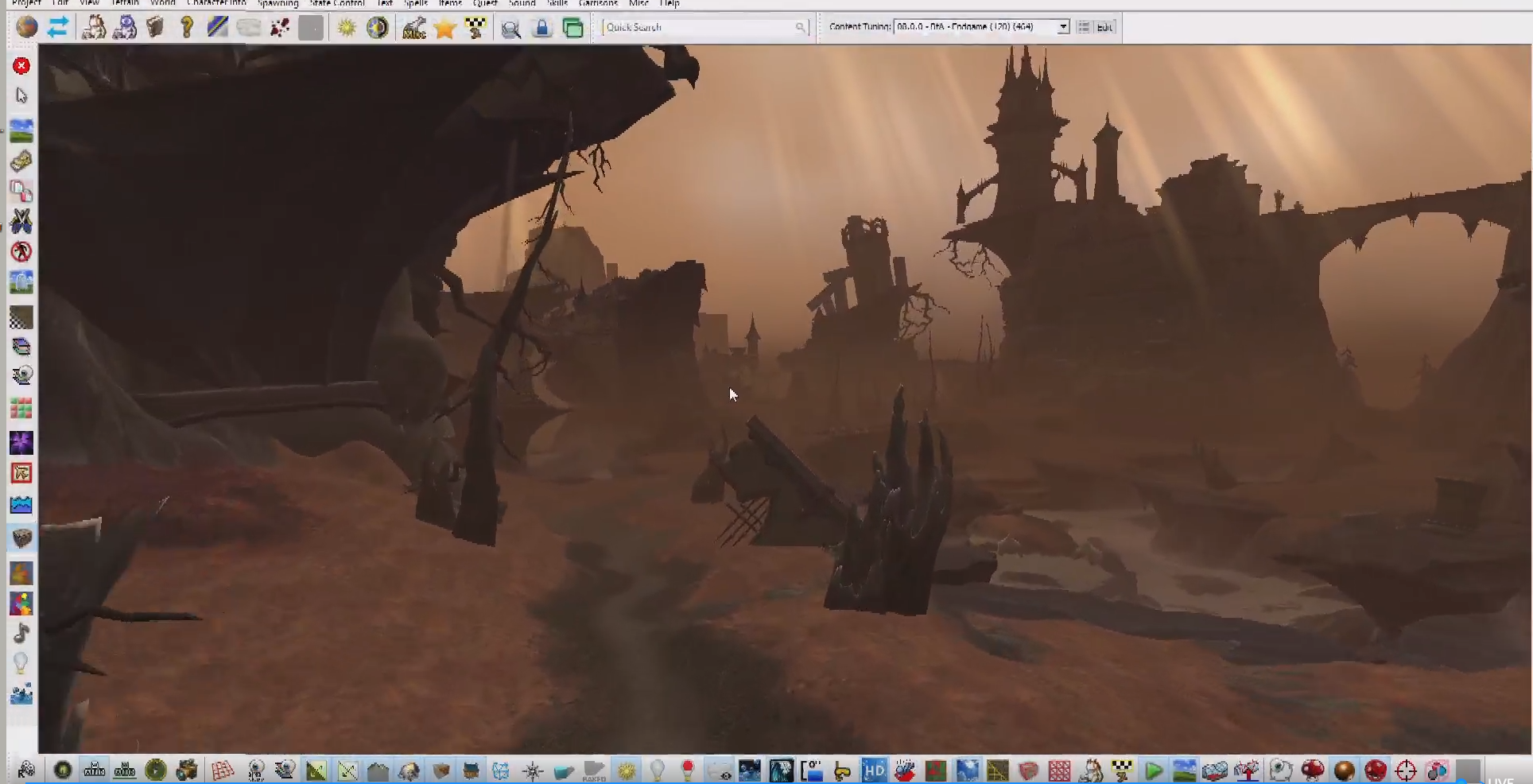Viewport: 1533px width, 784px height.
Task: Click the checkered flag toolbar icon
Action: [475, 28]
